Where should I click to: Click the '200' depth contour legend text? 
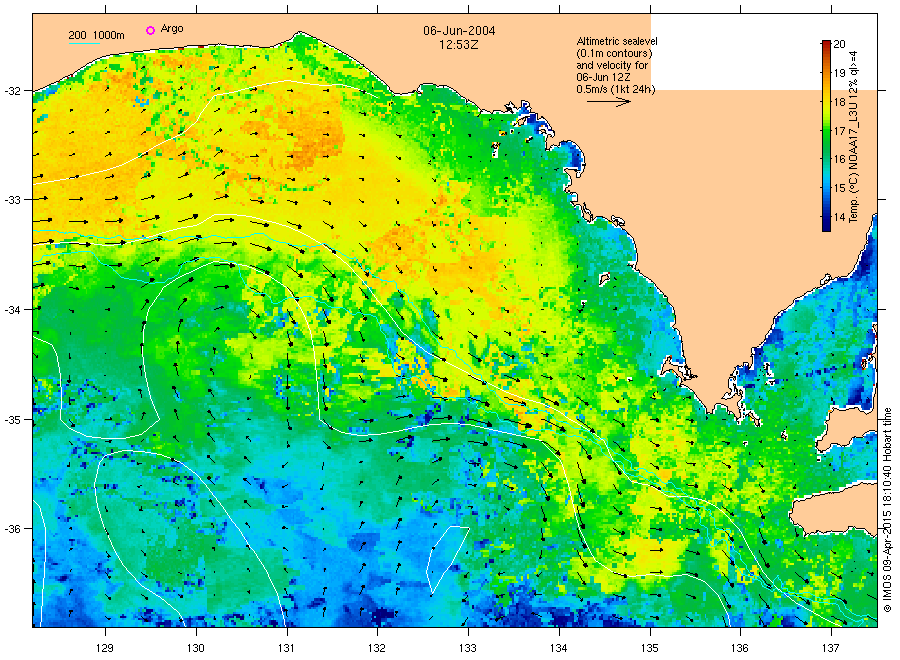point(77,35)
